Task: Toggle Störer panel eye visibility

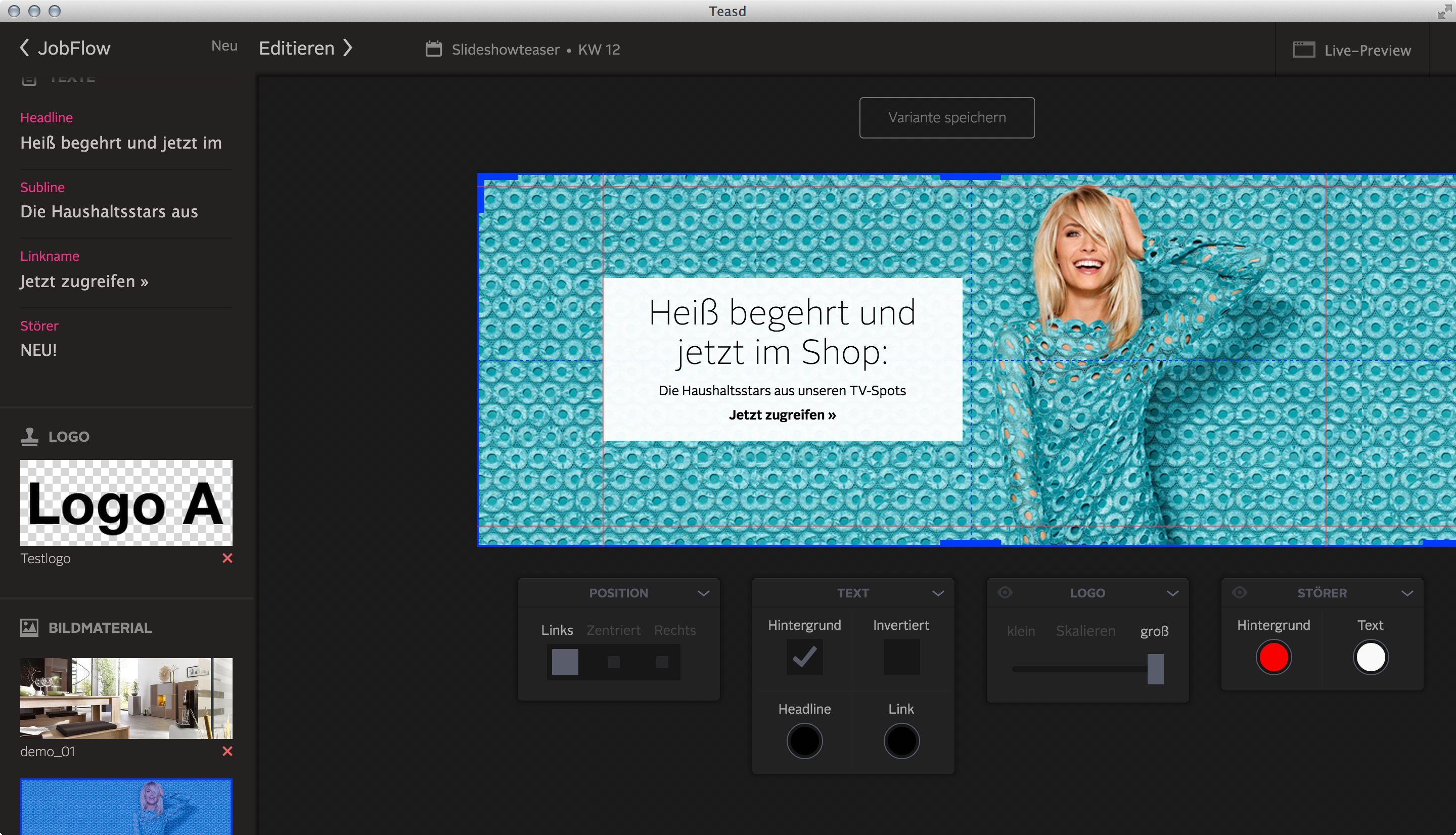Action: click(x=1239, y=592)
